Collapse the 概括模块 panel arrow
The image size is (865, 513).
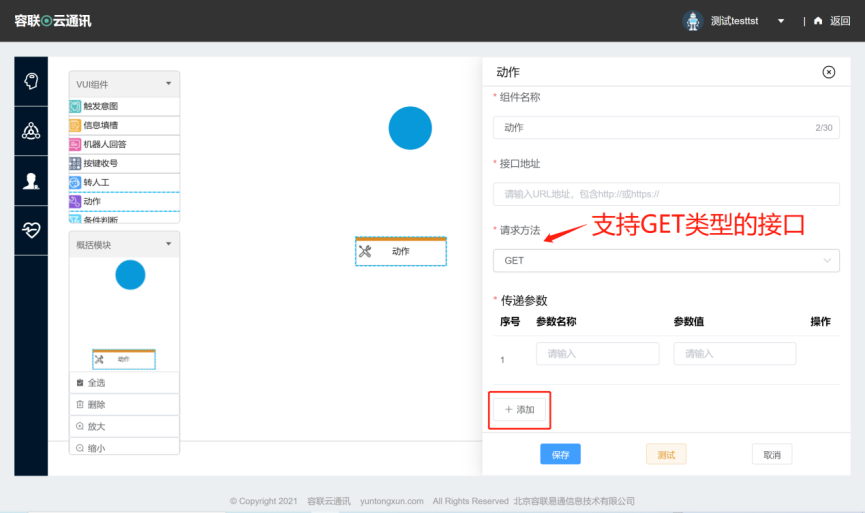[x=169, y=244]
